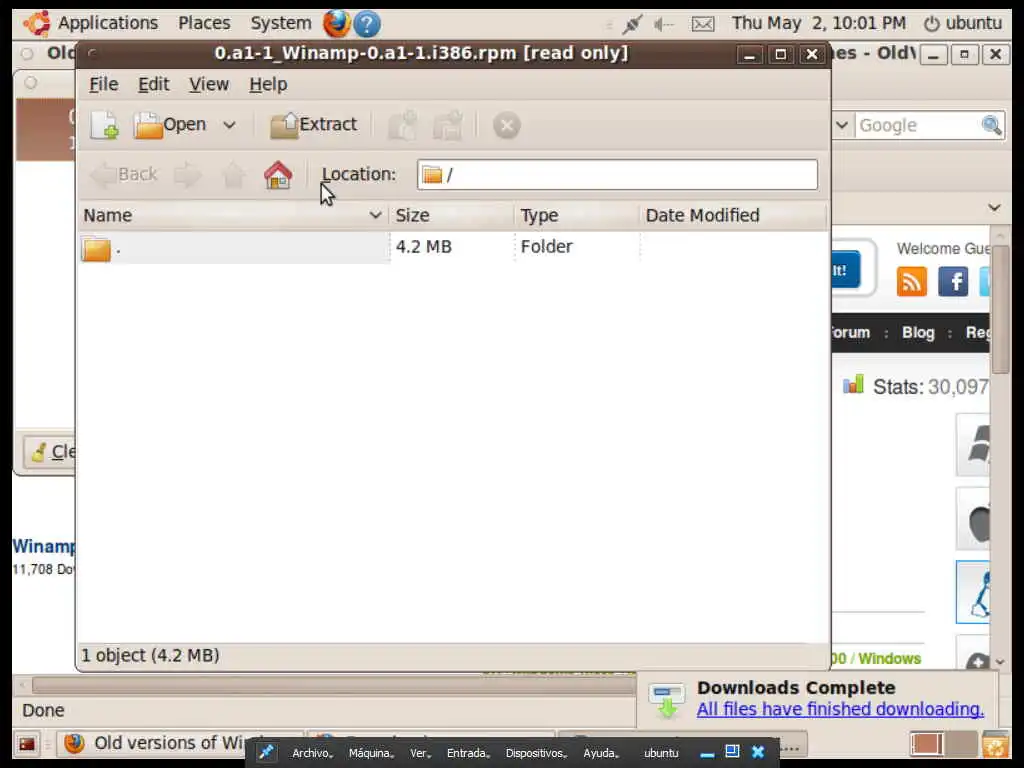The width and height of the screenshot is (1024, 768).
Task: Click the pin icon on VirtualBox bar
Action: [x=266, y=752]
